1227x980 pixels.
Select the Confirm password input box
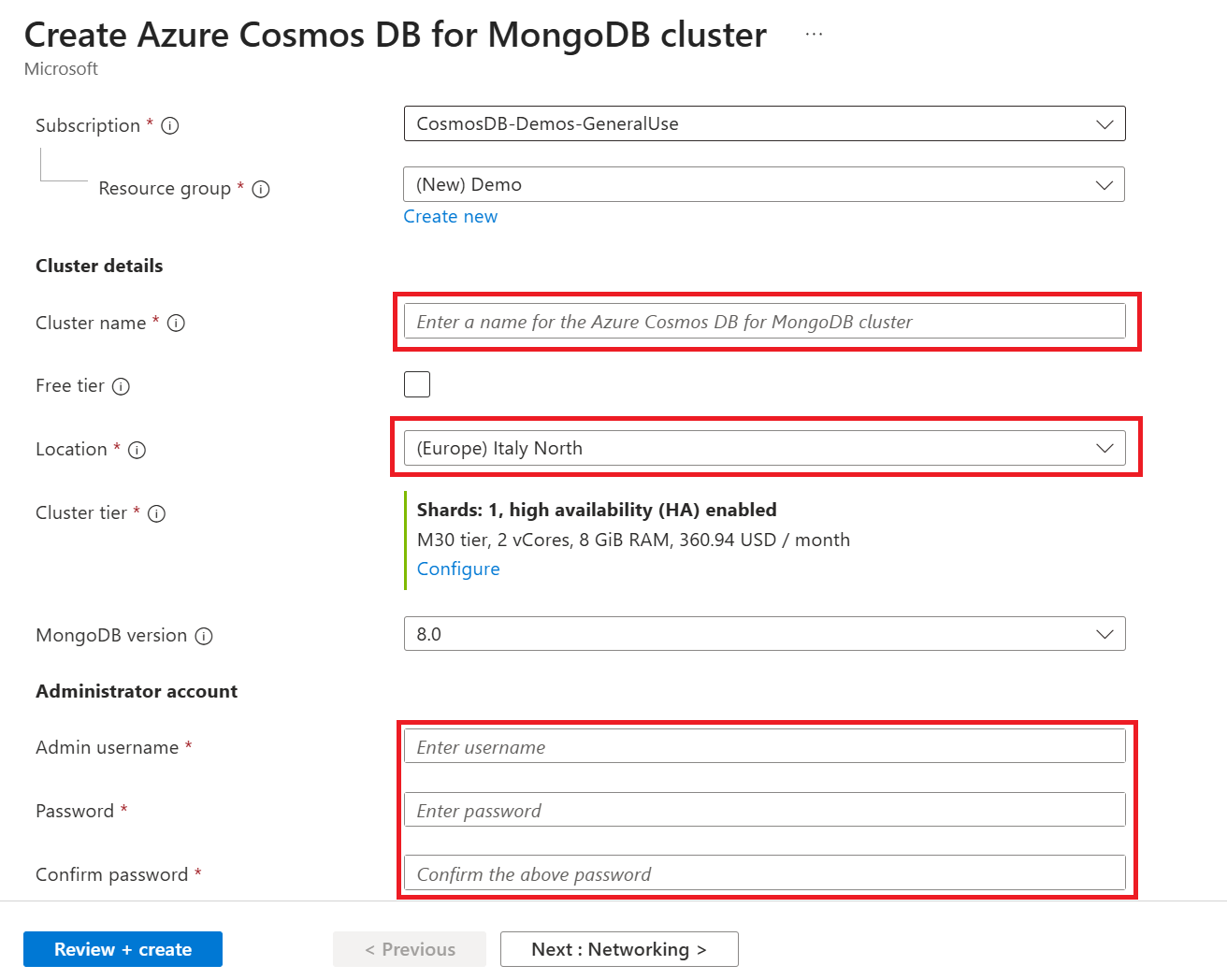tap(764, 874)
